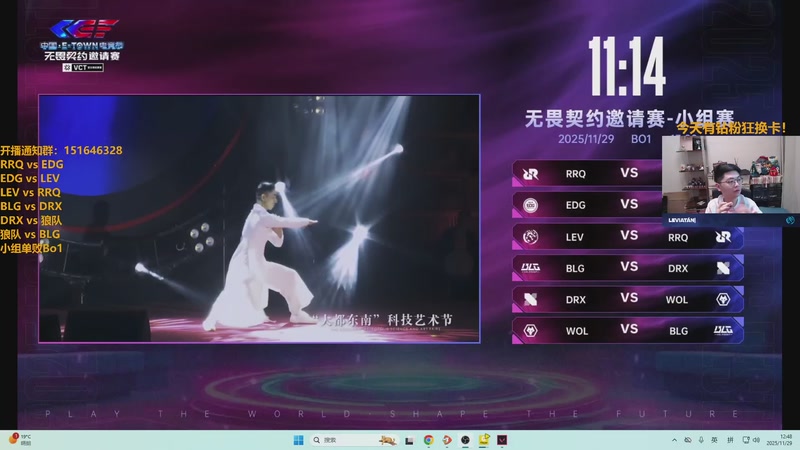Screen dimensions: 800x450
Task: Open the OBS Studio taskbar icon
Action: [465, 440]
